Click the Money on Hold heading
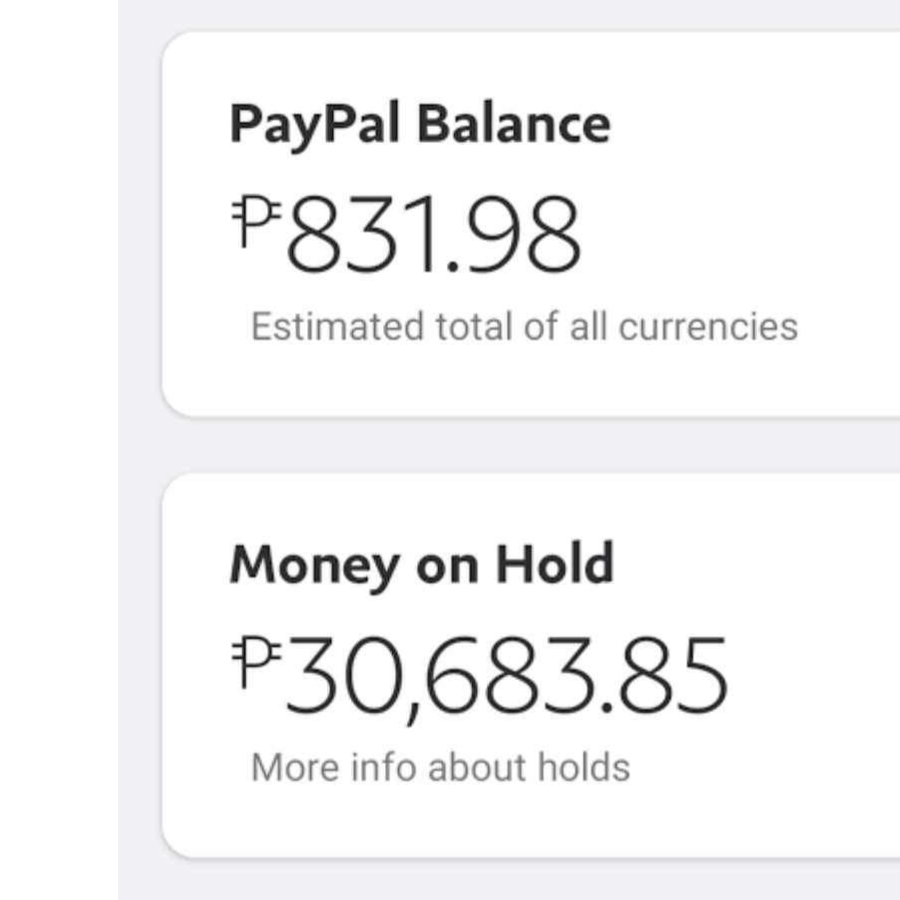This screenshot has width=900, height=900. point(421,565)
